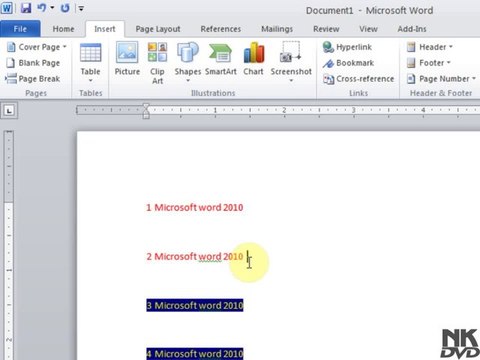
Task: Click the tab stop selector button
Action: pyautogui.click(x=9, y=111)
